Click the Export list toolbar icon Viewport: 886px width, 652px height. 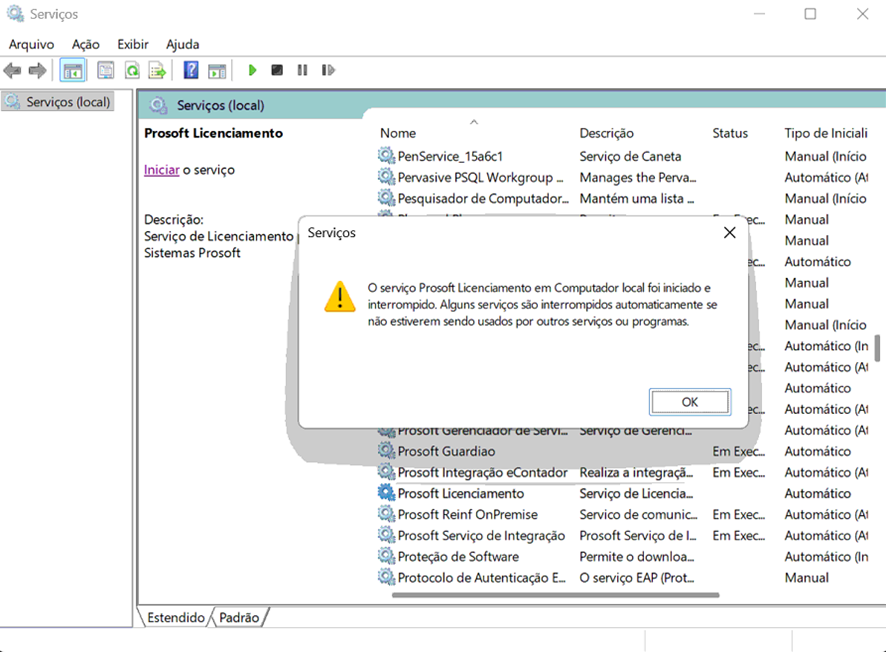[157, 71]
